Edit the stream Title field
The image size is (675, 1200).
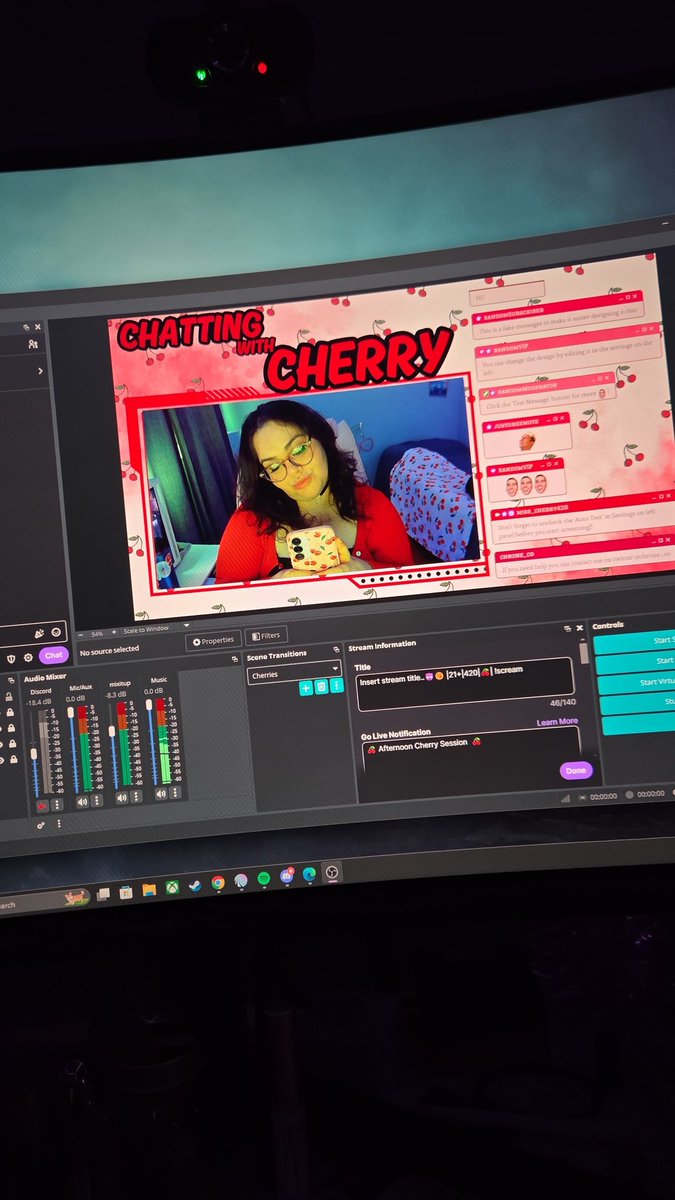464,684
